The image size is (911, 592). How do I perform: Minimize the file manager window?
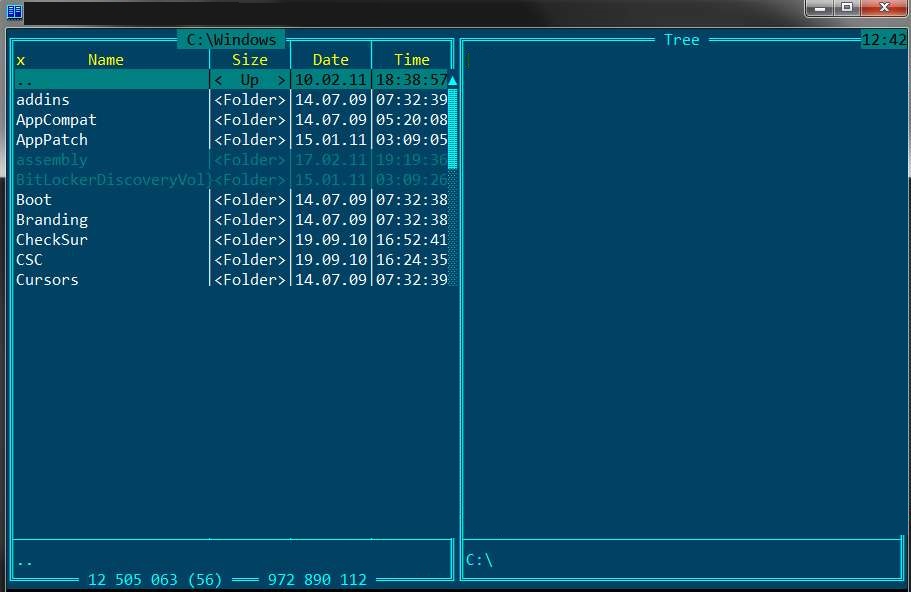tap(820, 8)
